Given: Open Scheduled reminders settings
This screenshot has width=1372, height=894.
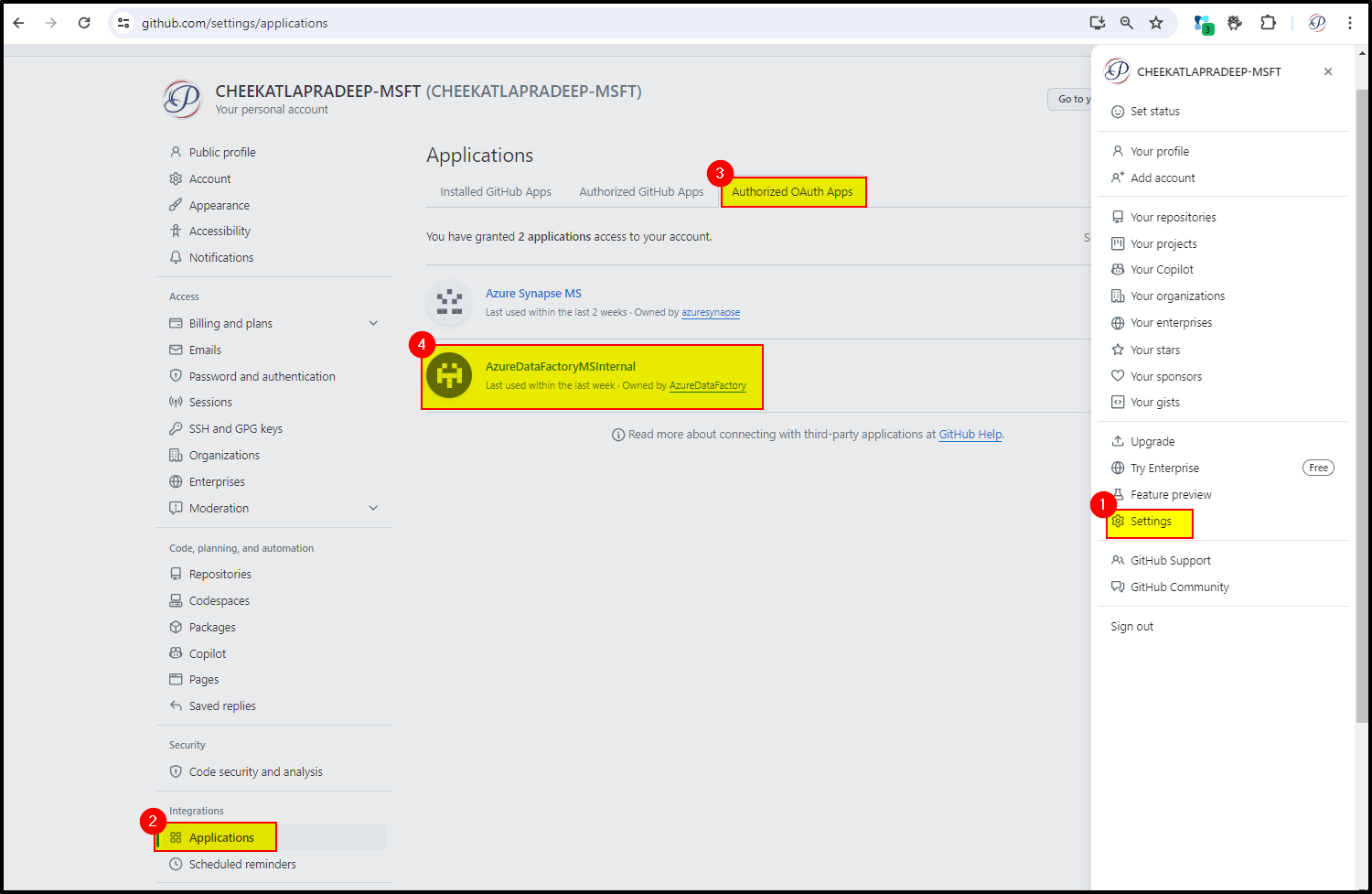Looking at the screenshot, I should click(242, 864).
